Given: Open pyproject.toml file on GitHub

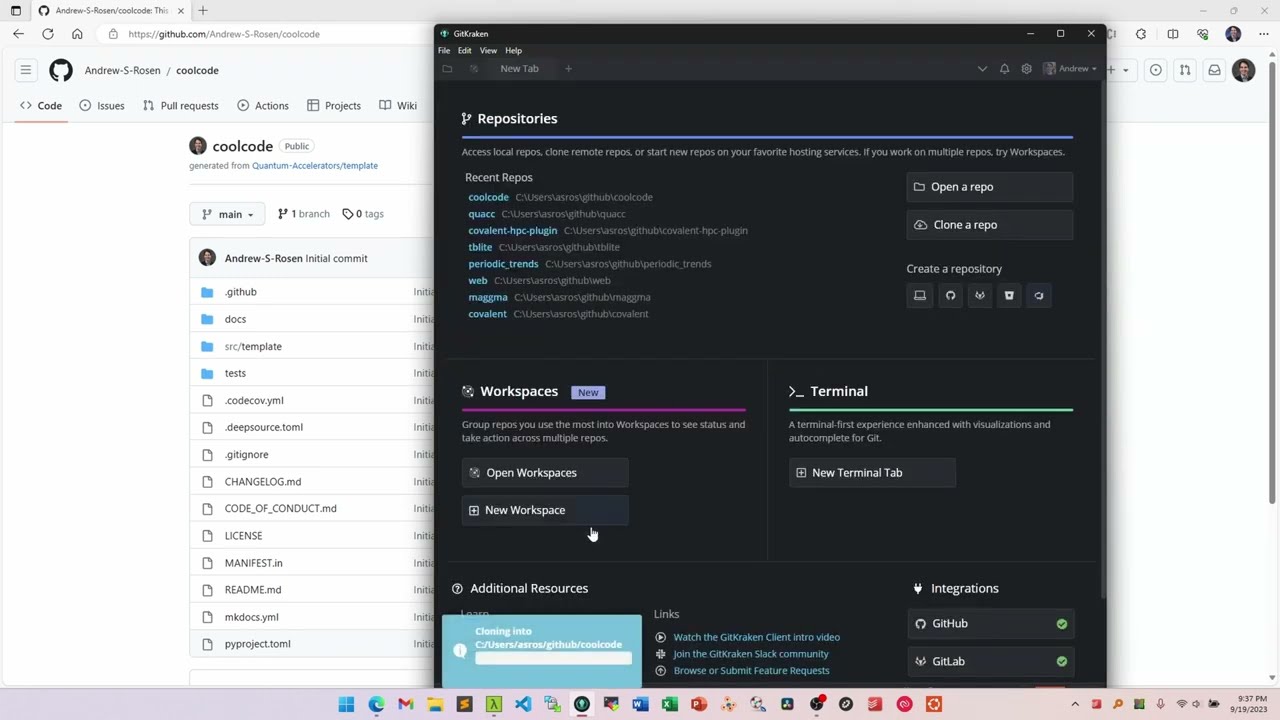Looking at the screenshot, I should click(258, 644).
